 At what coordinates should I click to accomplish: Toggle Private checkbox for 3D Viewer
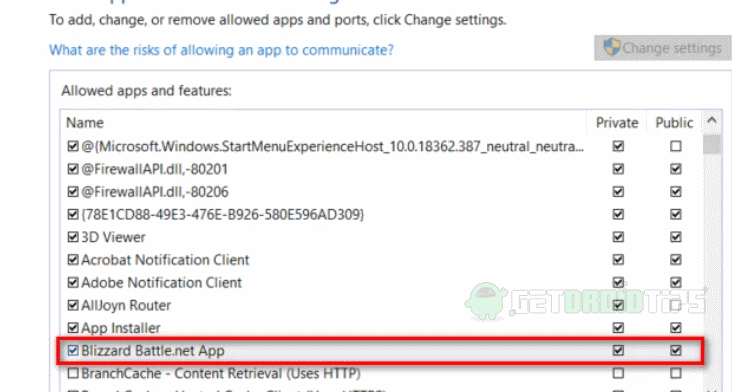tap(618, 237)
